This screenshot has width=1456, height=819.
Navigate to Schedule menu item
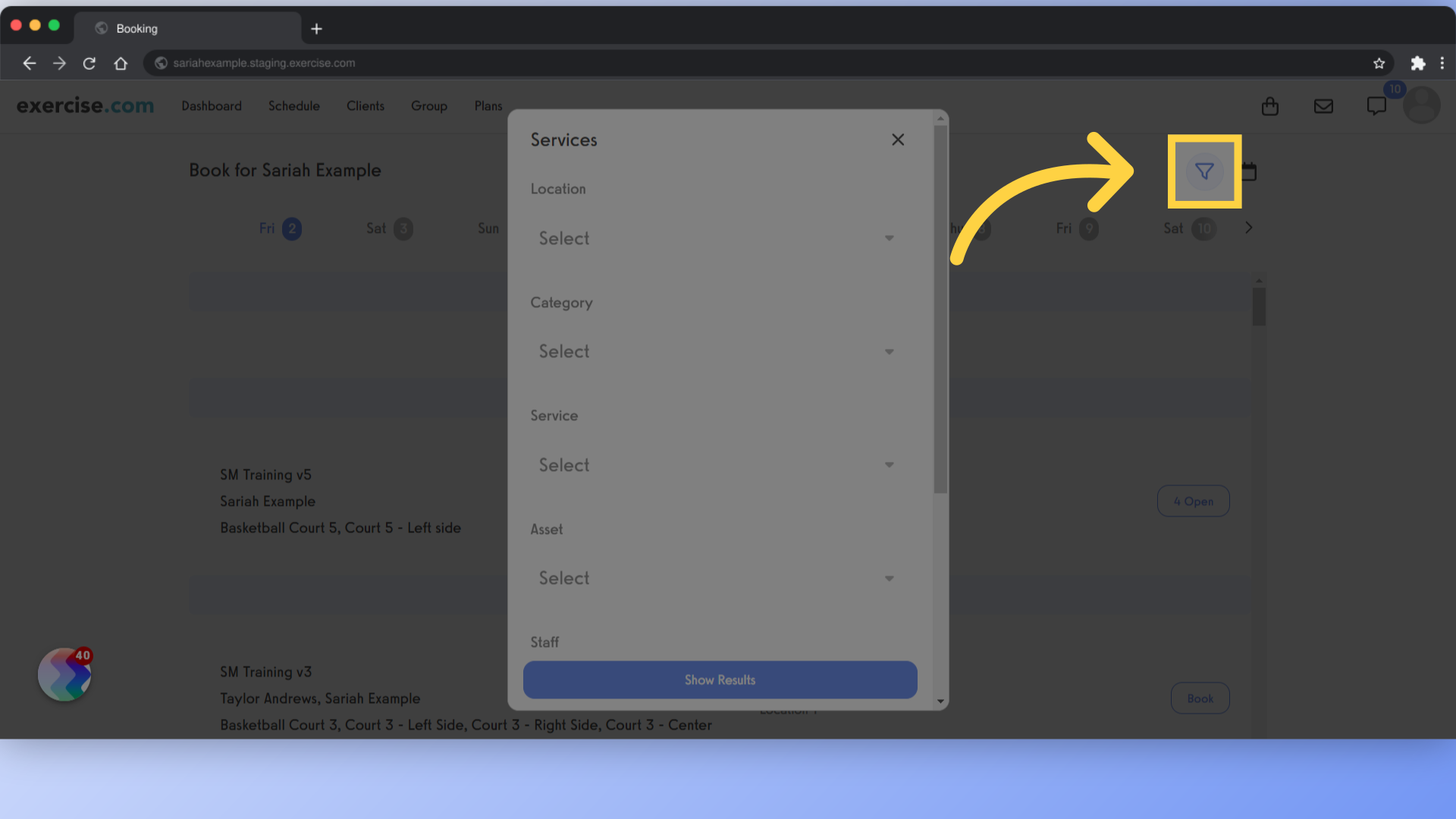[x=294, y=106]
